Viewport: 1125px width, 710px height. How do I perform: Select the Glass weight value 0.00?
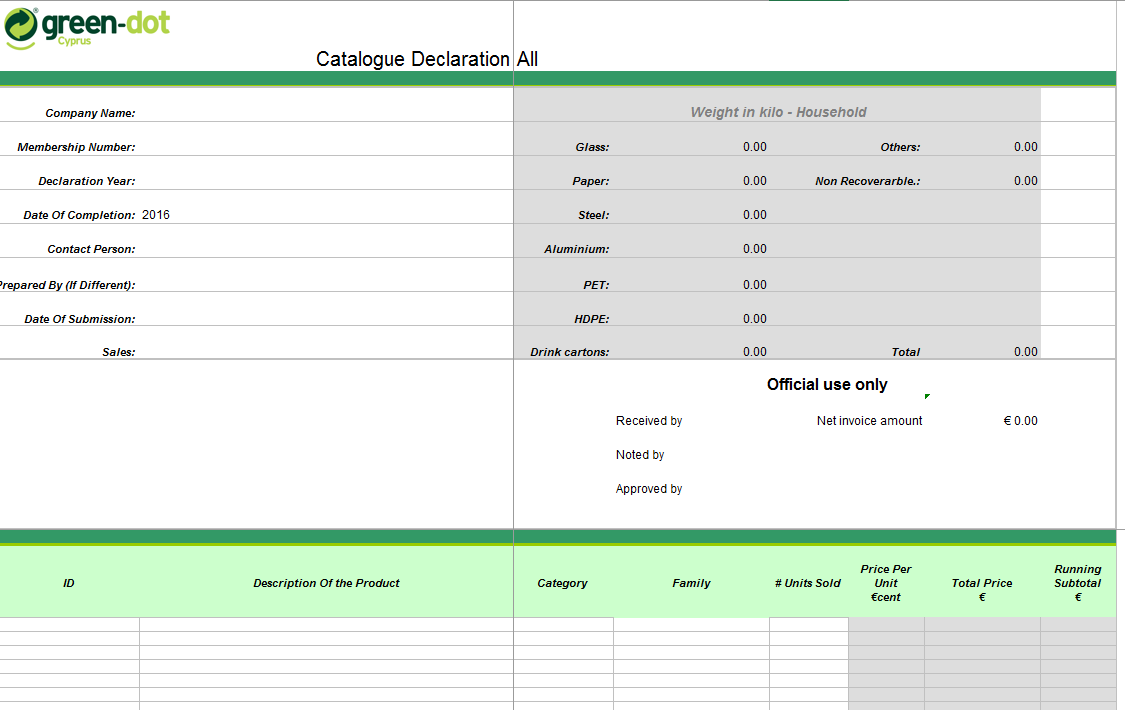click(x=755, y=147)
